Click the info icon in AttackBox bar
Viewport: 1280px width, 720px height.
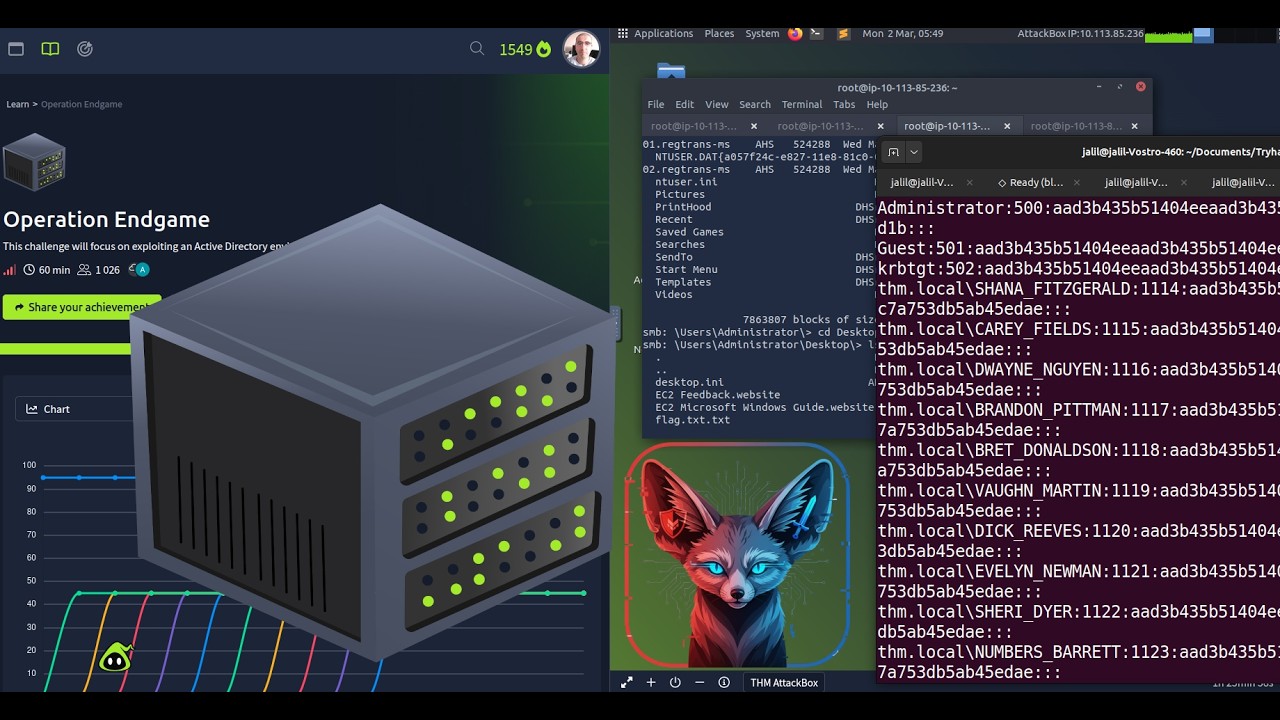(724, 682)
